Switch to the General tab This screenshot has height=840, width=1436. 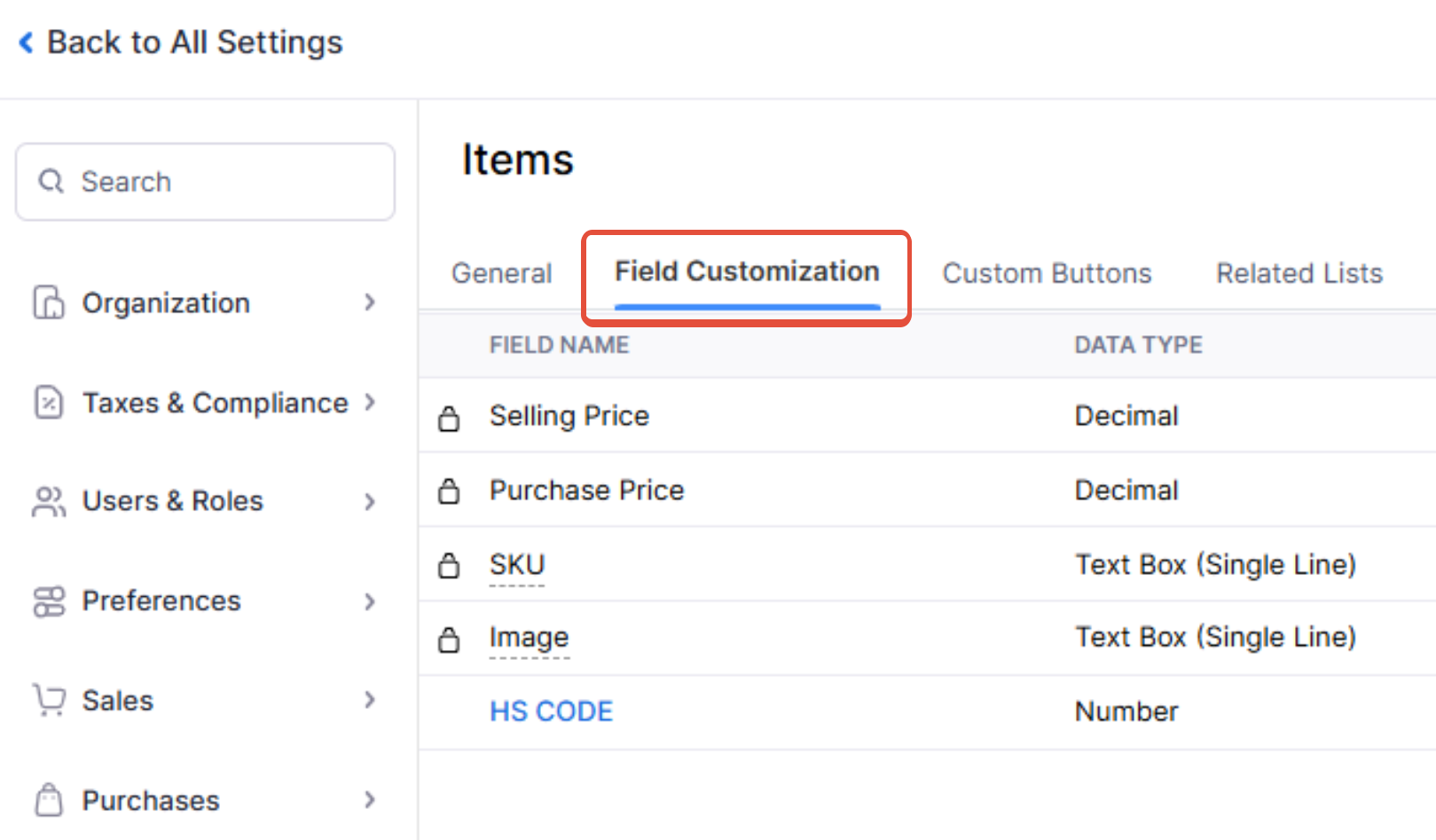click(x=501, y=273)
